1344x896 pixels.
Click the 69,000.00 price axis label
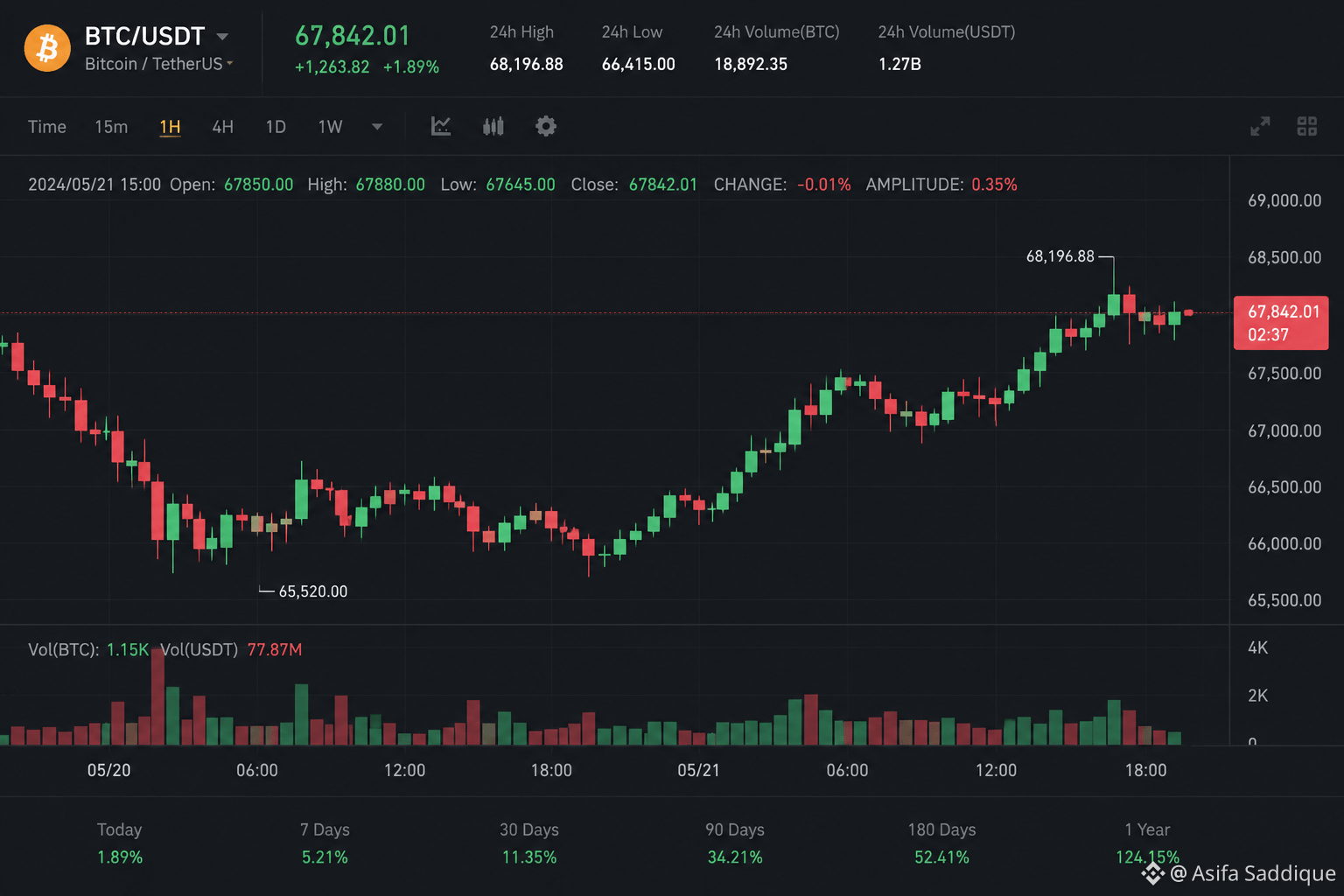point(1284,200)
